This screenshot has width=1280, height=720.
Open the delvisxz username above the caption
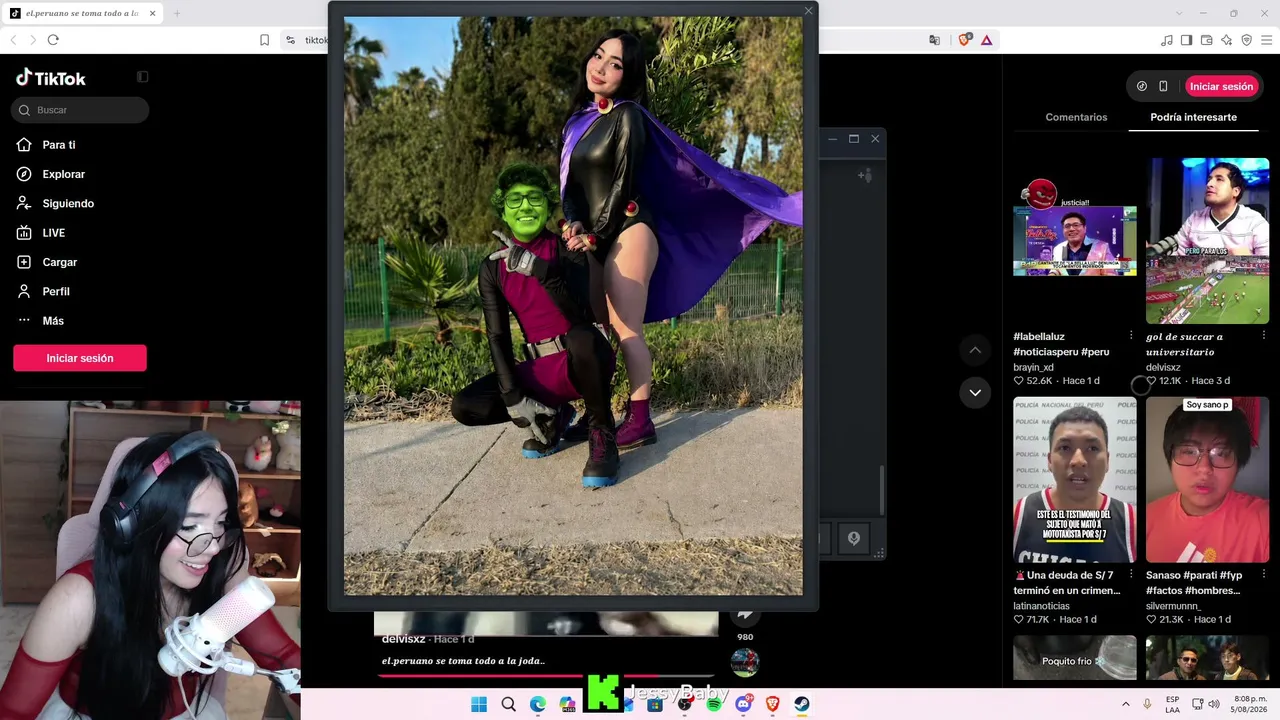[404, 639]
